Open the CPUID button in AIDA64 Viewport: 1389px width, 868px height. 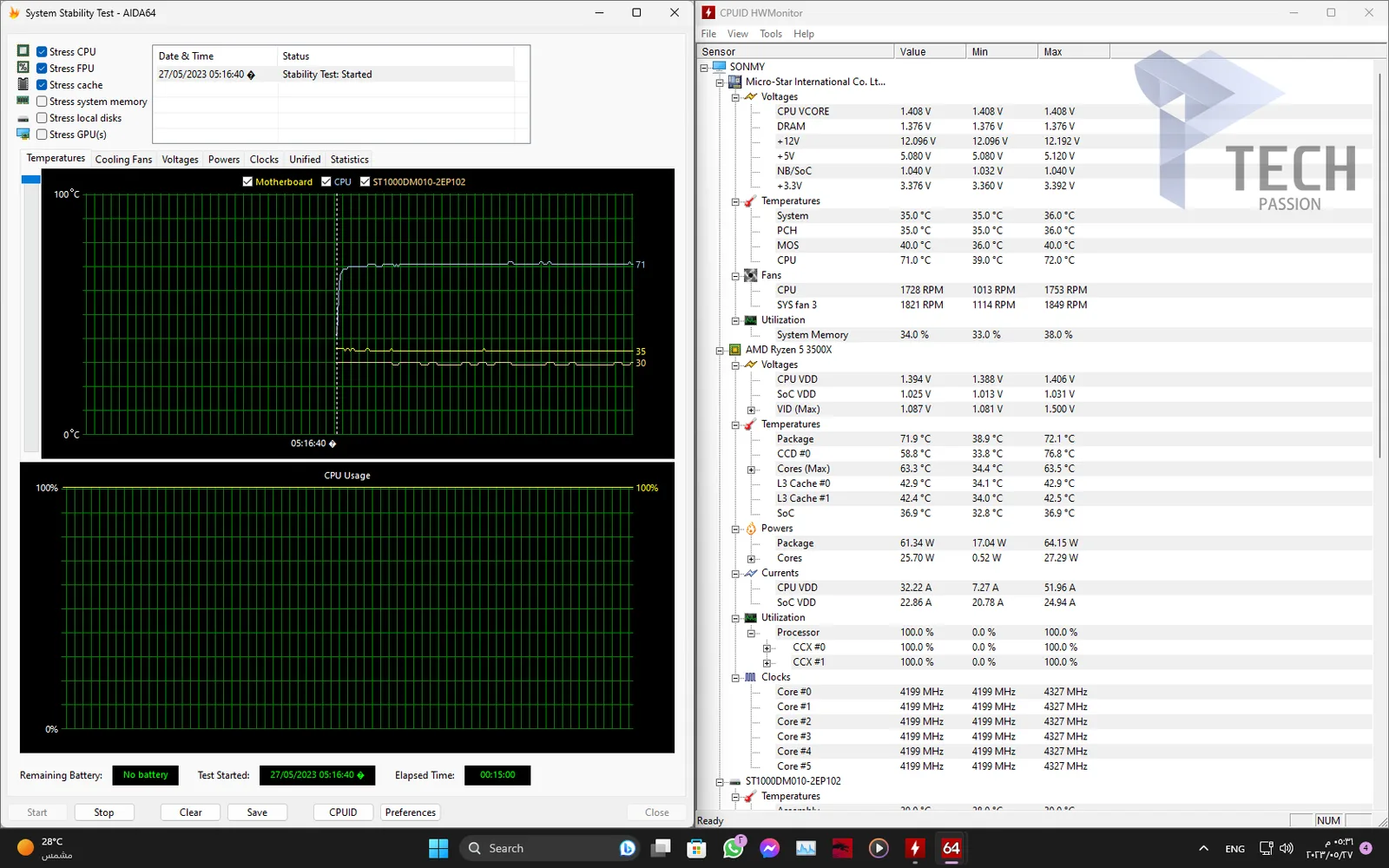click(x=343, y=812)
